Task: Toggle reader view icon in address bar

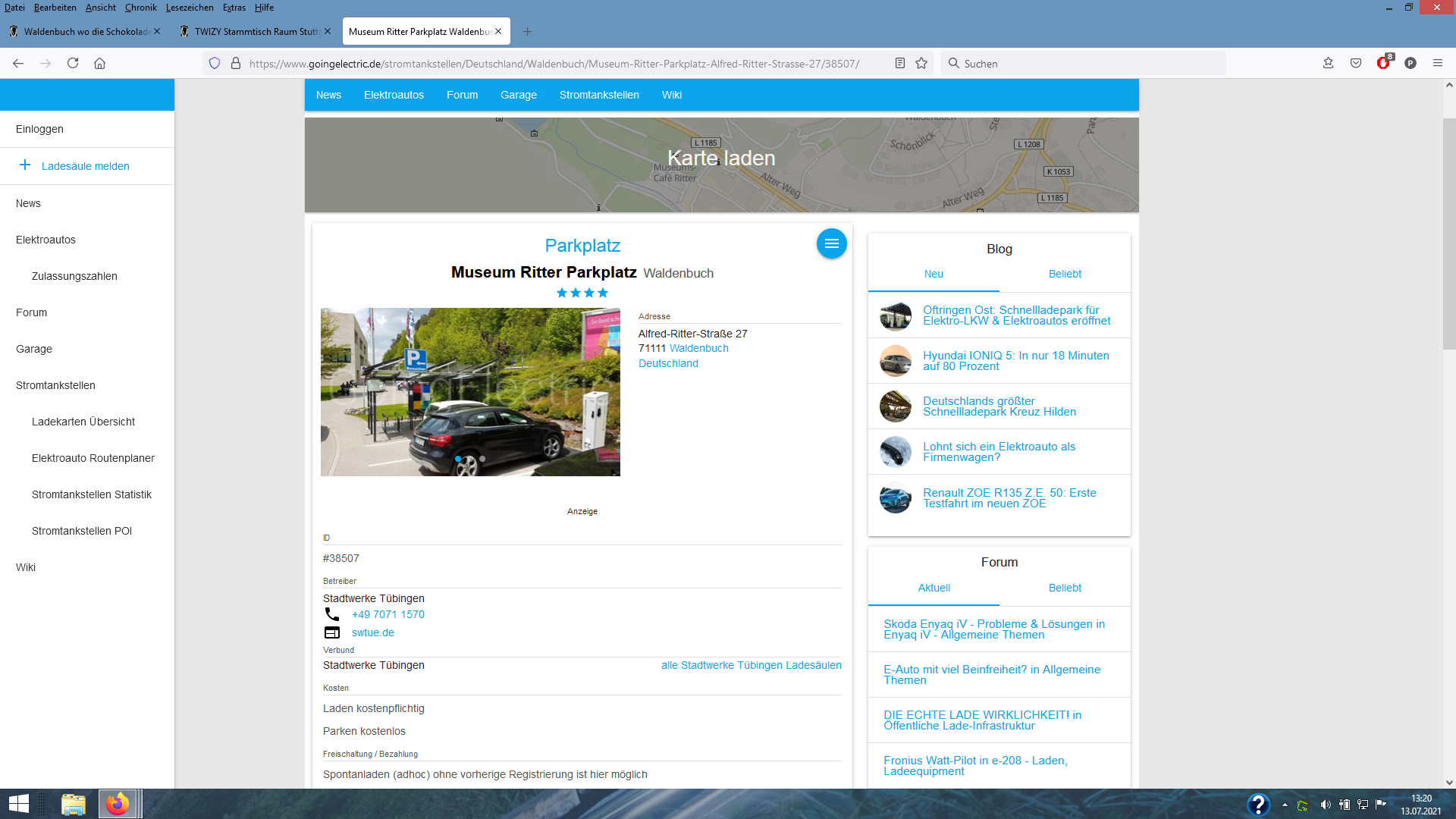Action: tap(899, 64)
